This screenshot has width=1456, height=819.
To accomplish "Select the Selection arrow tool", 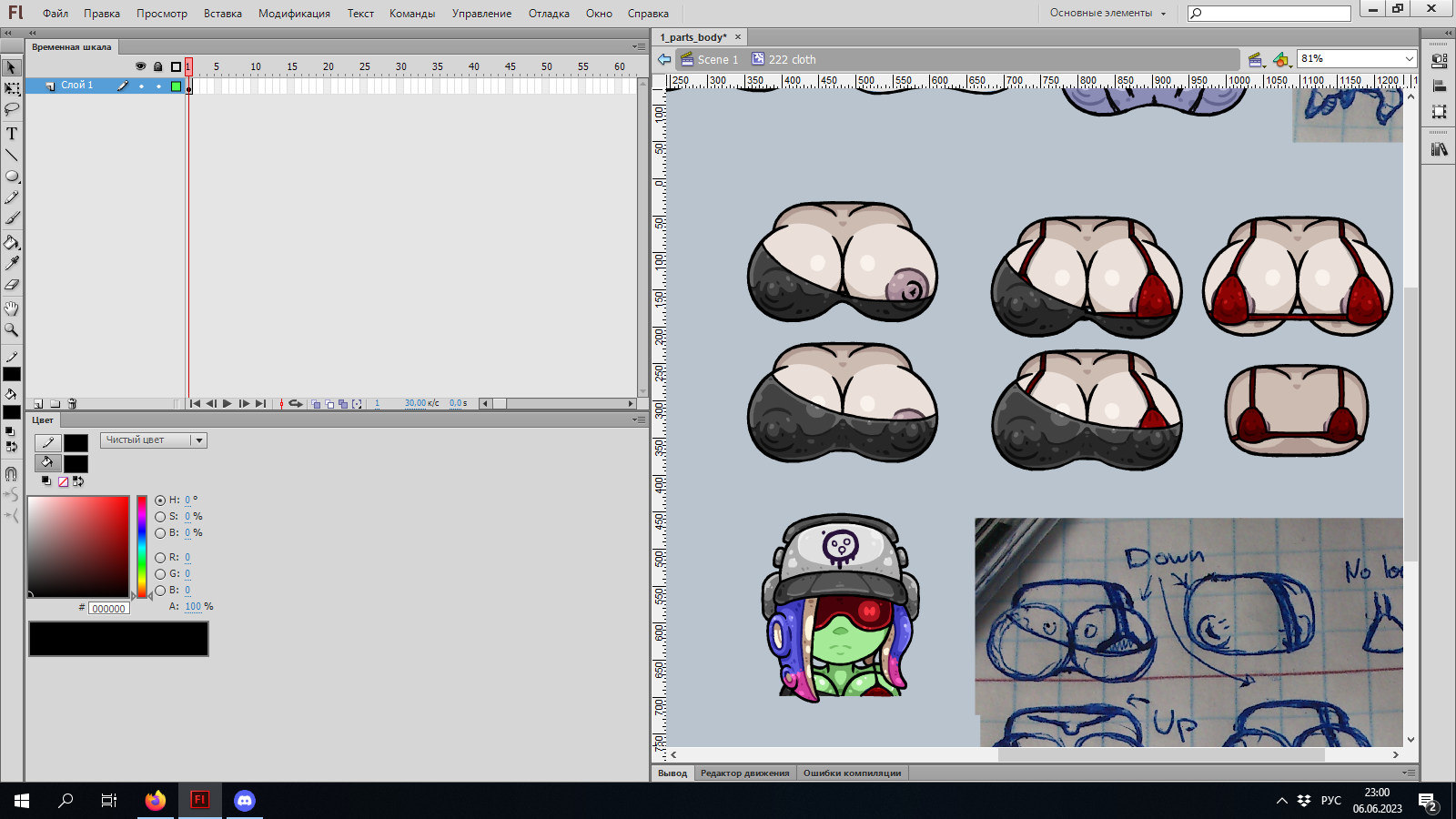I will (12, 68).
